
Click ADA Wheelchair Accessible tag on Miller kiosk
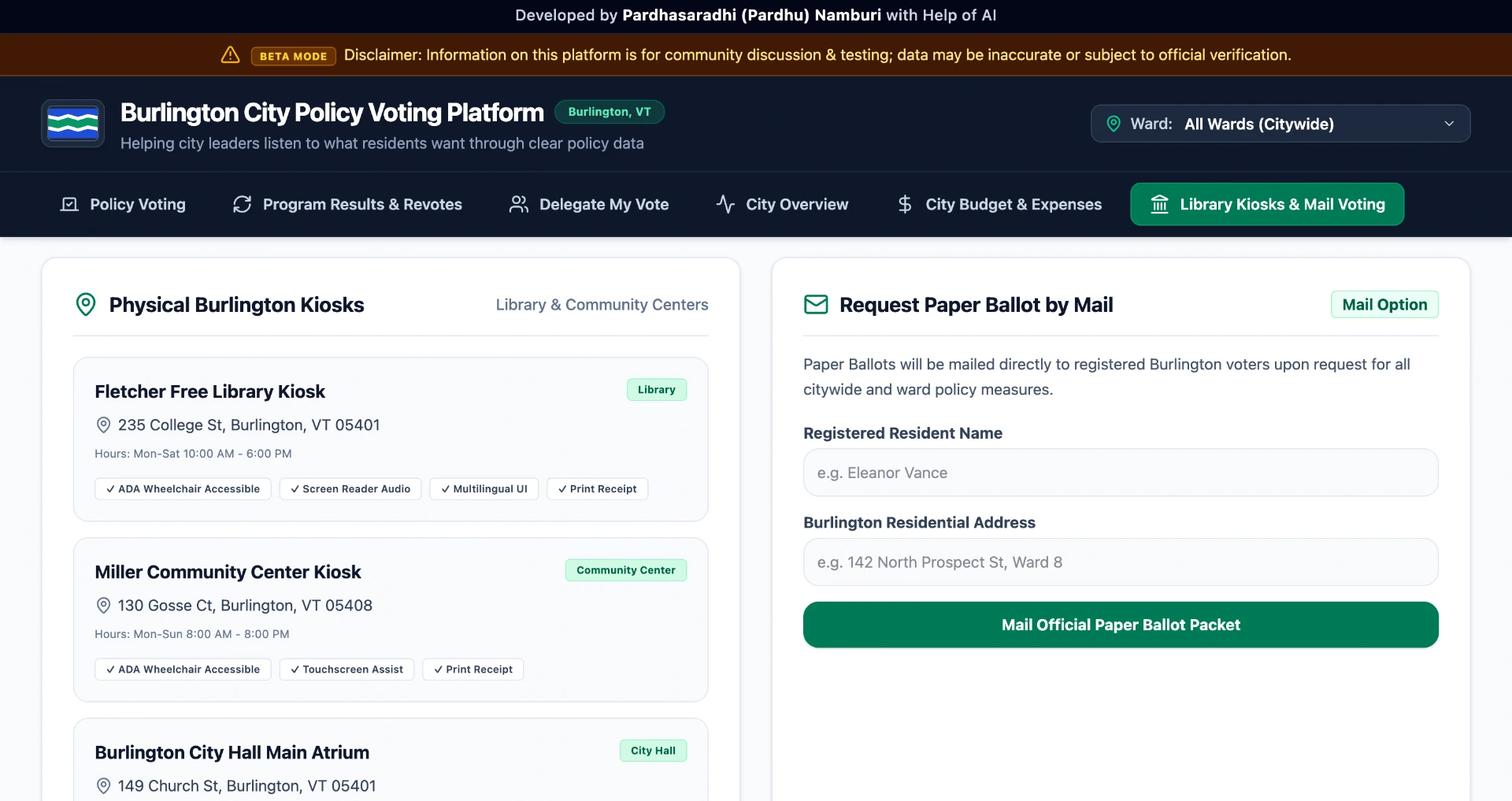click(x=183, y=669)
